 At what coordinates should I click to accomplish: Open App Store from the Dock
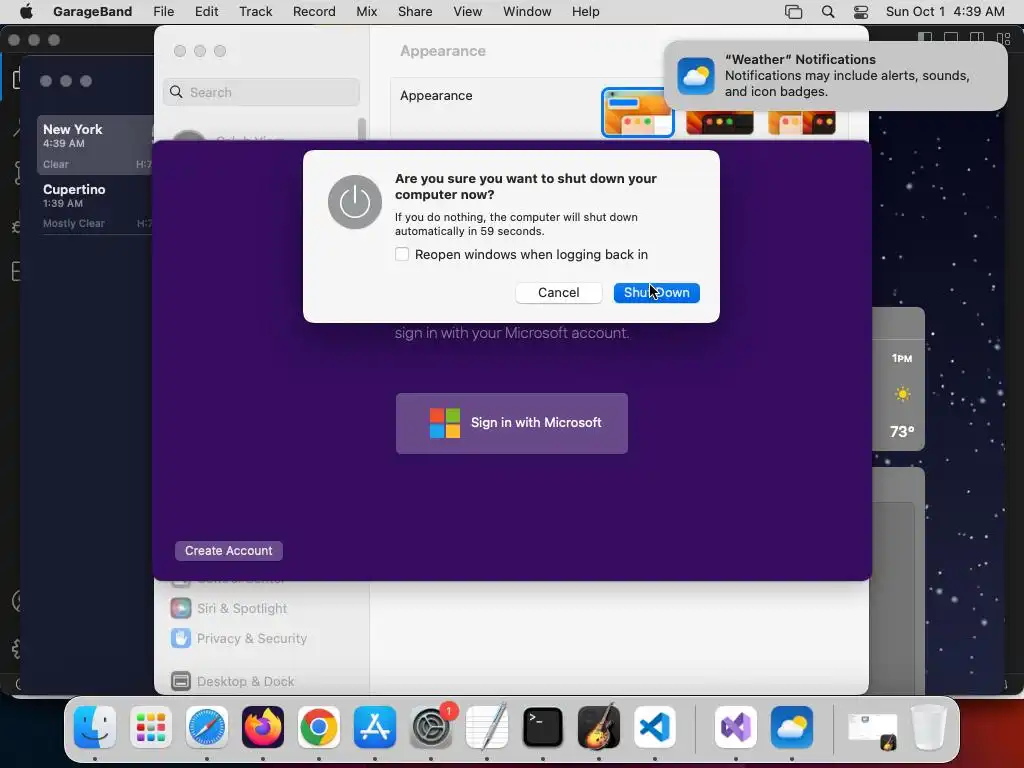(x=375, y=727)
